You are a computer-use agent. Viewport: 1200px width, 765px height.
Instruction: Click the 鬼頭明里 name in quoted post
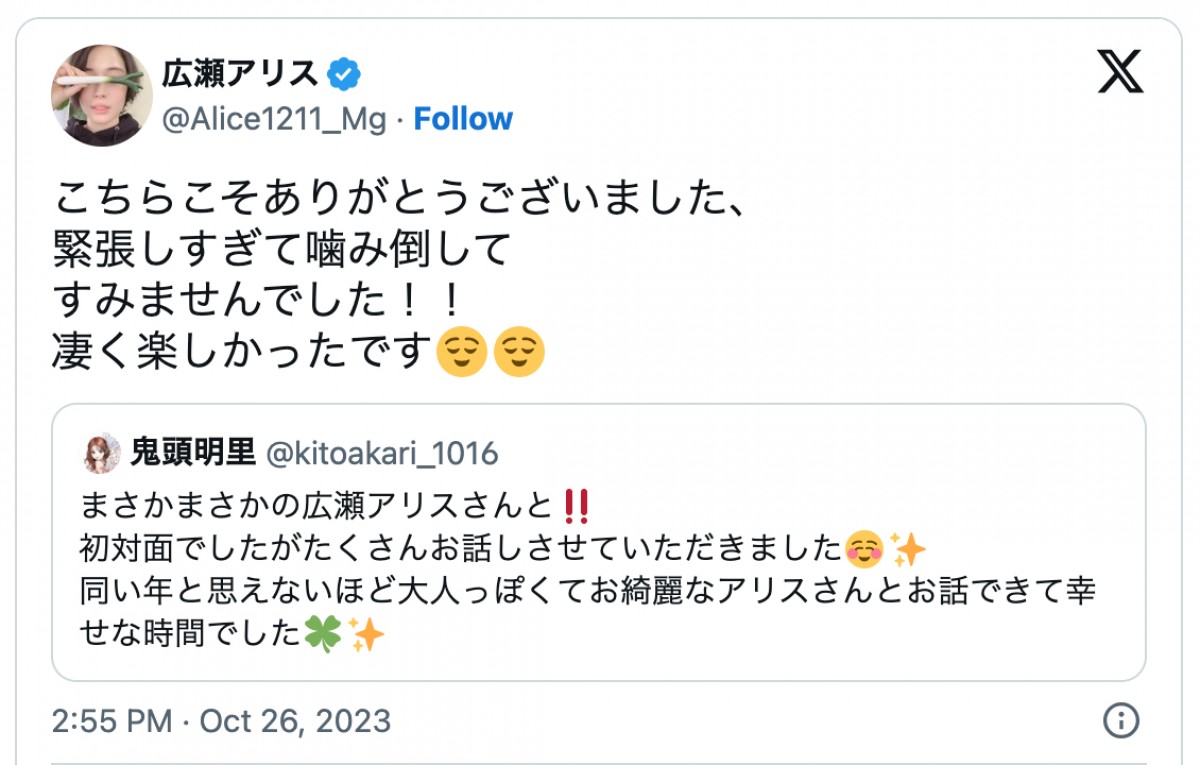coord(191,453)
